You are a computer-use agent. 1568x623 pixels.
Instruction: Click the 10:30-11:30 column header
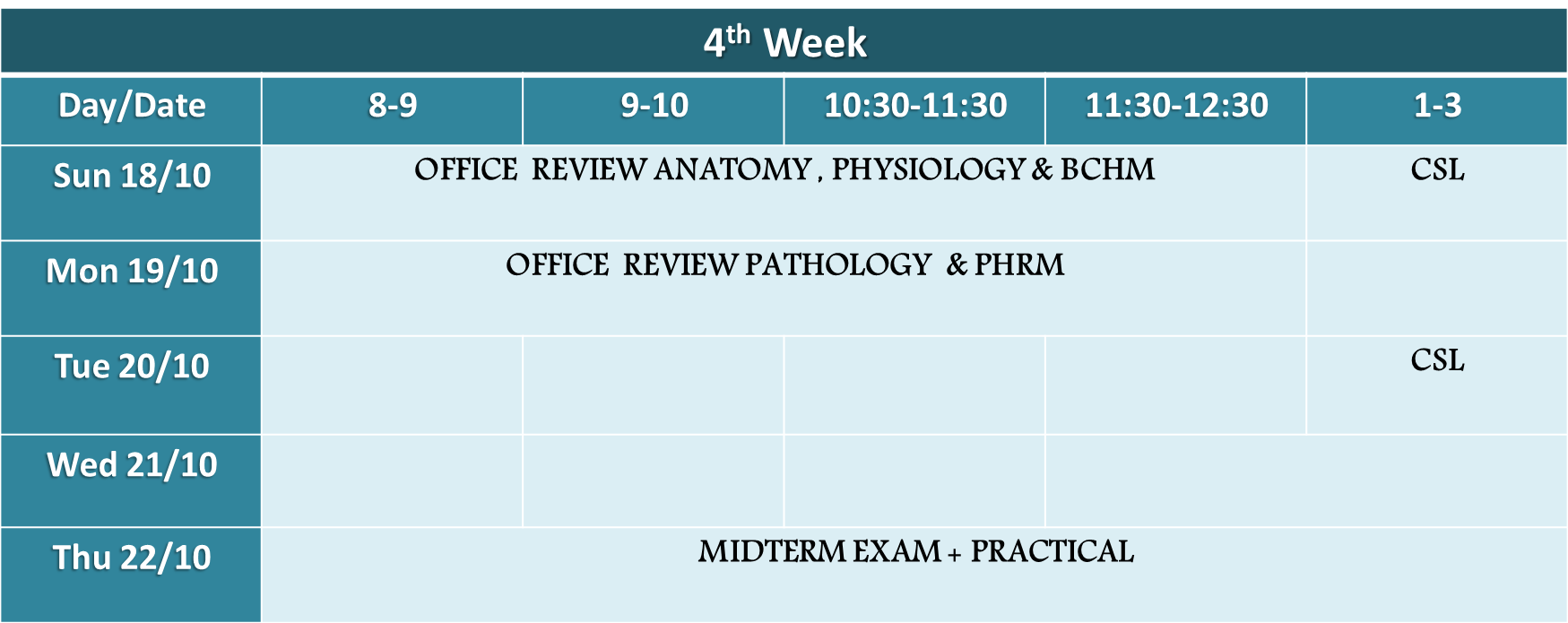pyautogui.click(x=914, y=110)
